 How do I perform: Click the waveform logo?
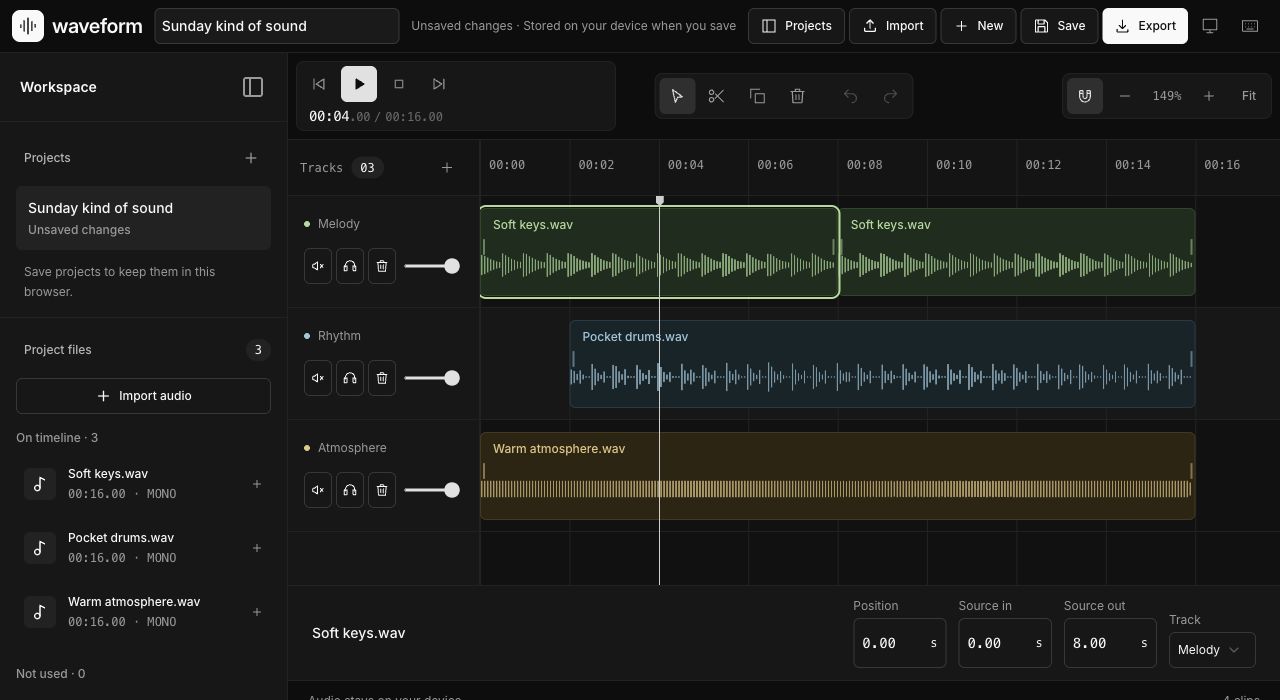tap(77, 26)
